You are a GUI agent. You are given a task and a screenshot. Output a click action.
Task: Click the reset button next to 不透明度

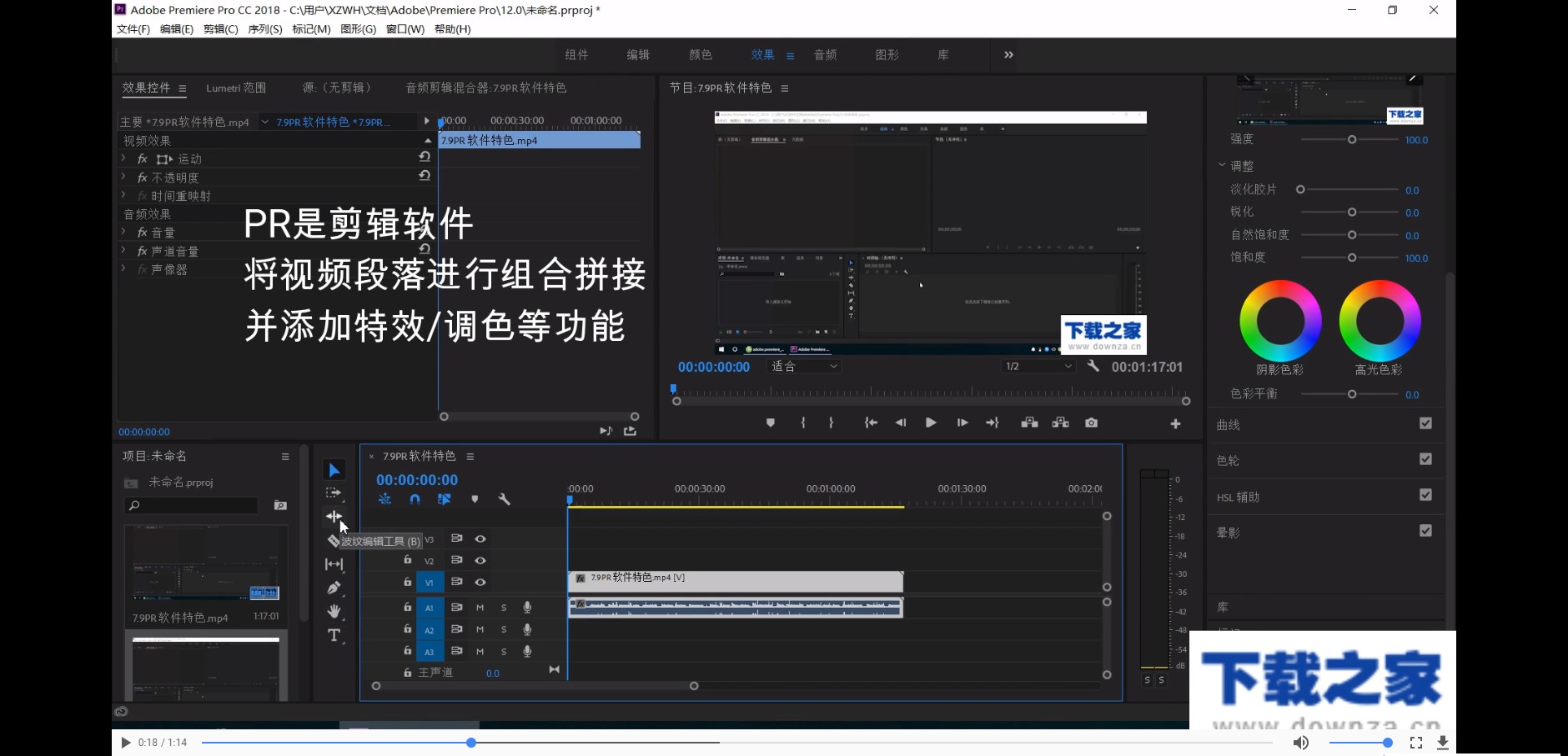click(425, 176)
